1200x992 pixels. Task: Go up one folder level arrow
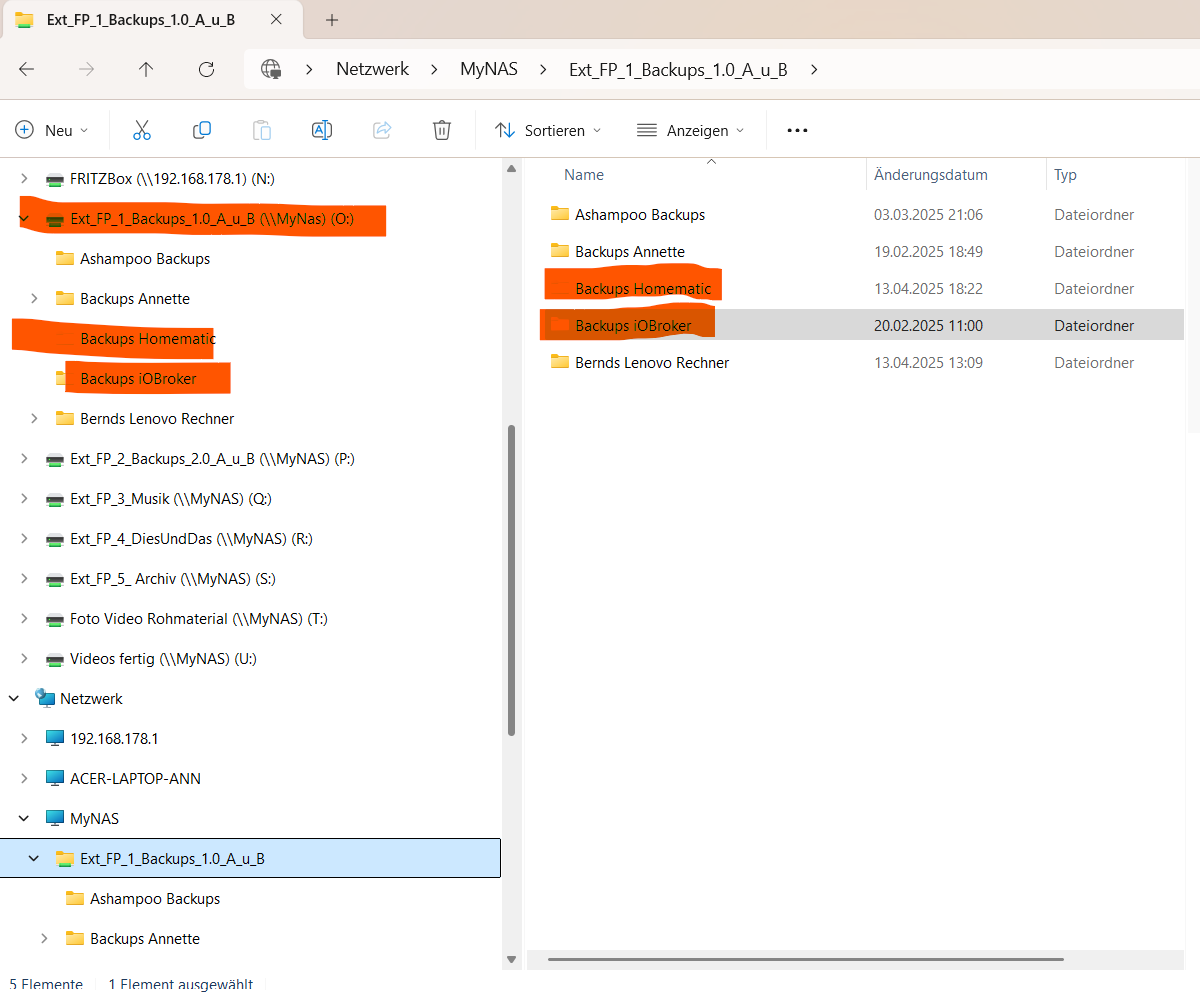(146, 69)
